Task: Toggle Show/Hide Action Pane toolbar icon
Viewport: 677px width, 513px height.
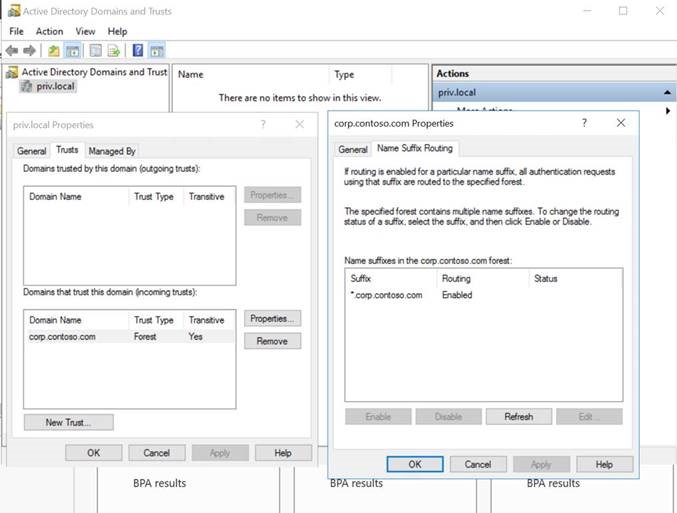Action: 157,51
